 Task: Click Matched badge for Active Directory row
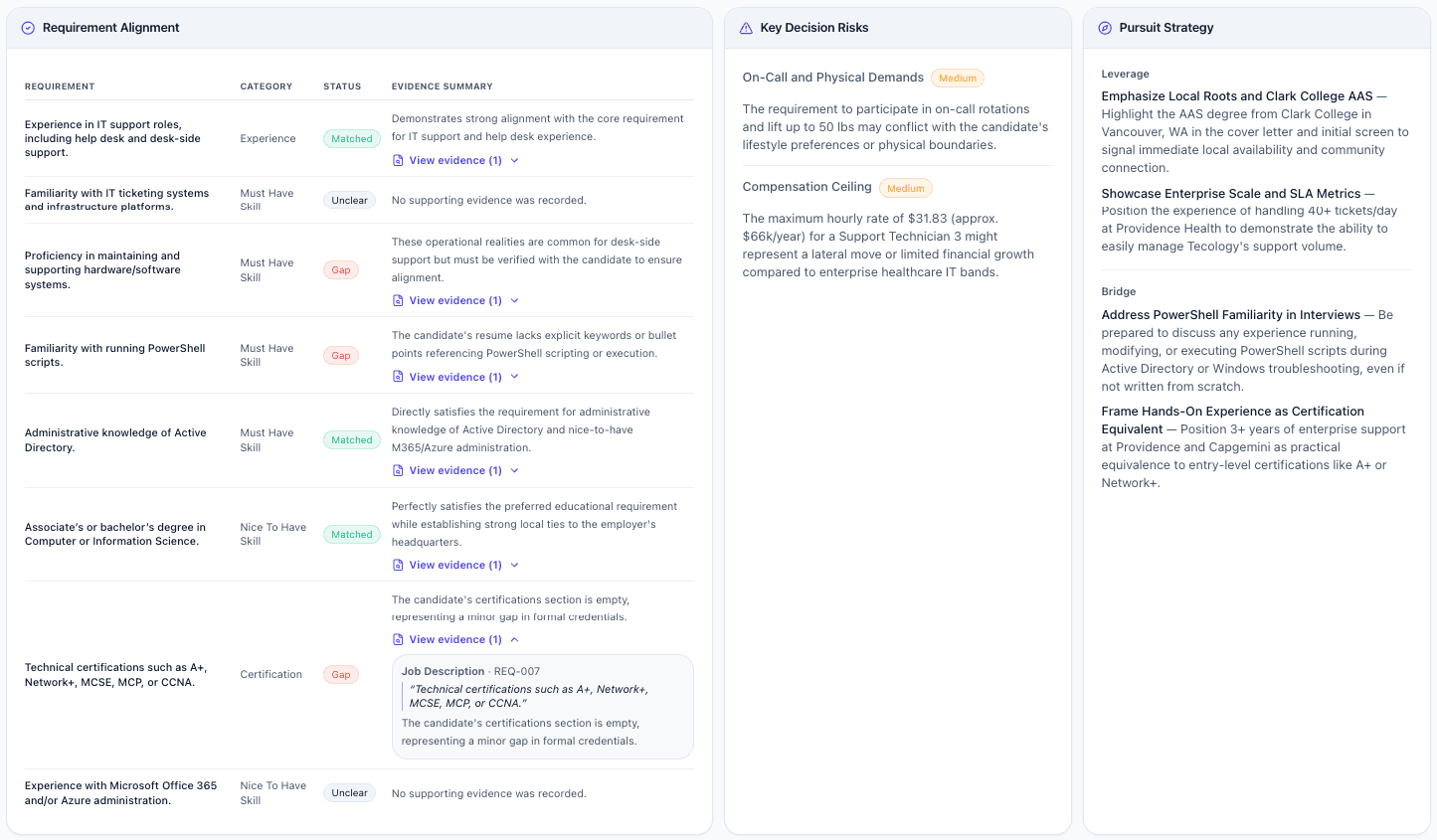[352, 440]
